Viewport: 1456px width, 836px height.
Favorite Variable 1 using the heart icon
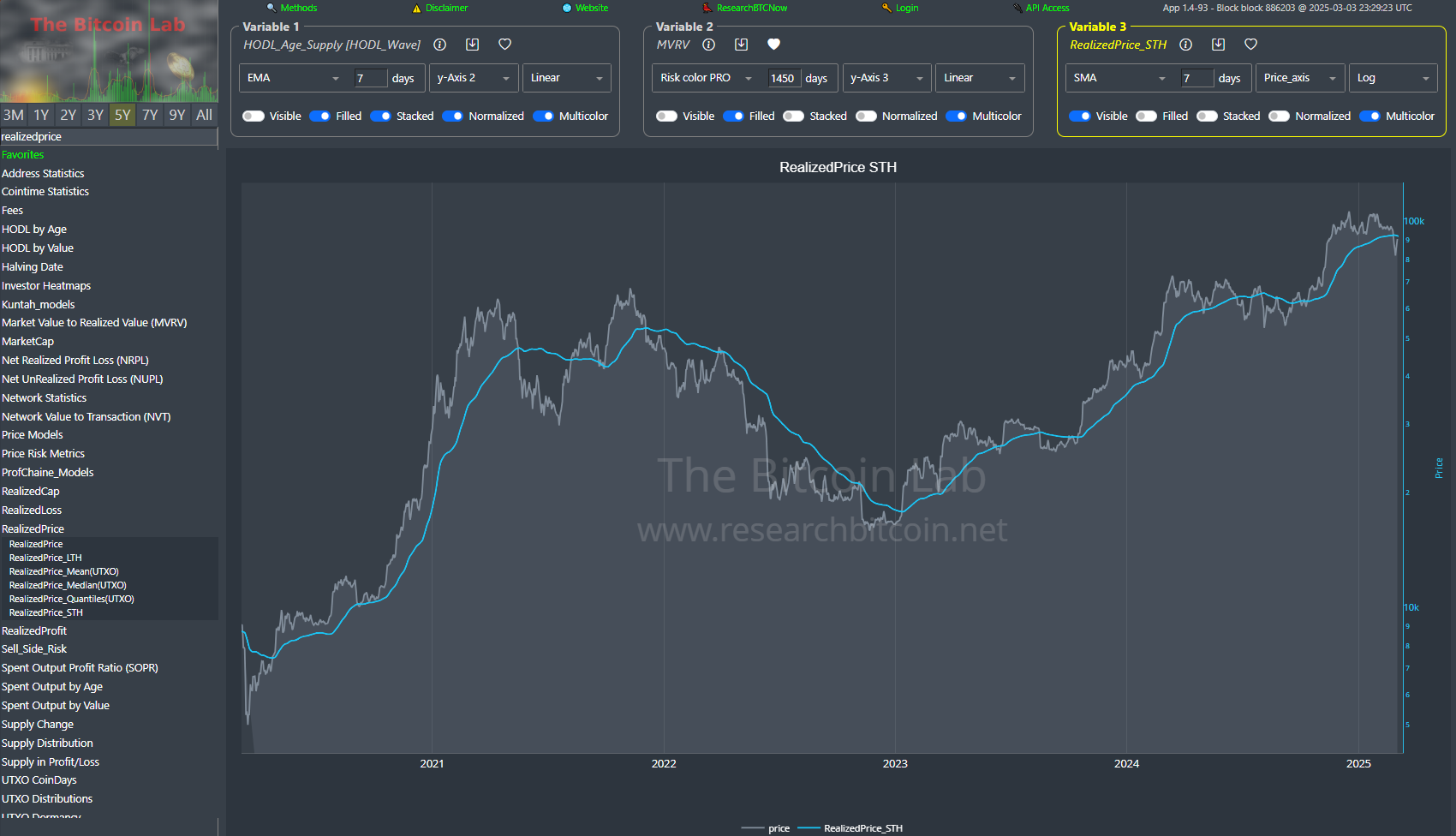tap(504, 45)
